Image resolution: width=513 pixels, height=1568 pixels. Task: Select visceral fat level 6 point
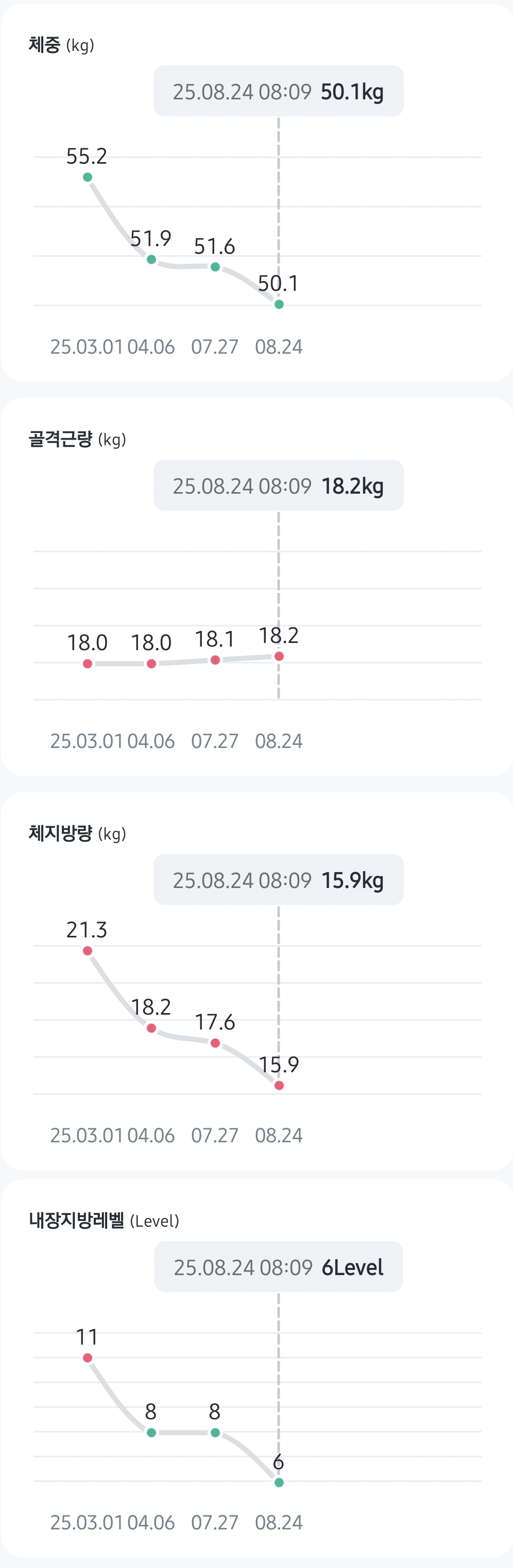click(x=279, y=1482)
